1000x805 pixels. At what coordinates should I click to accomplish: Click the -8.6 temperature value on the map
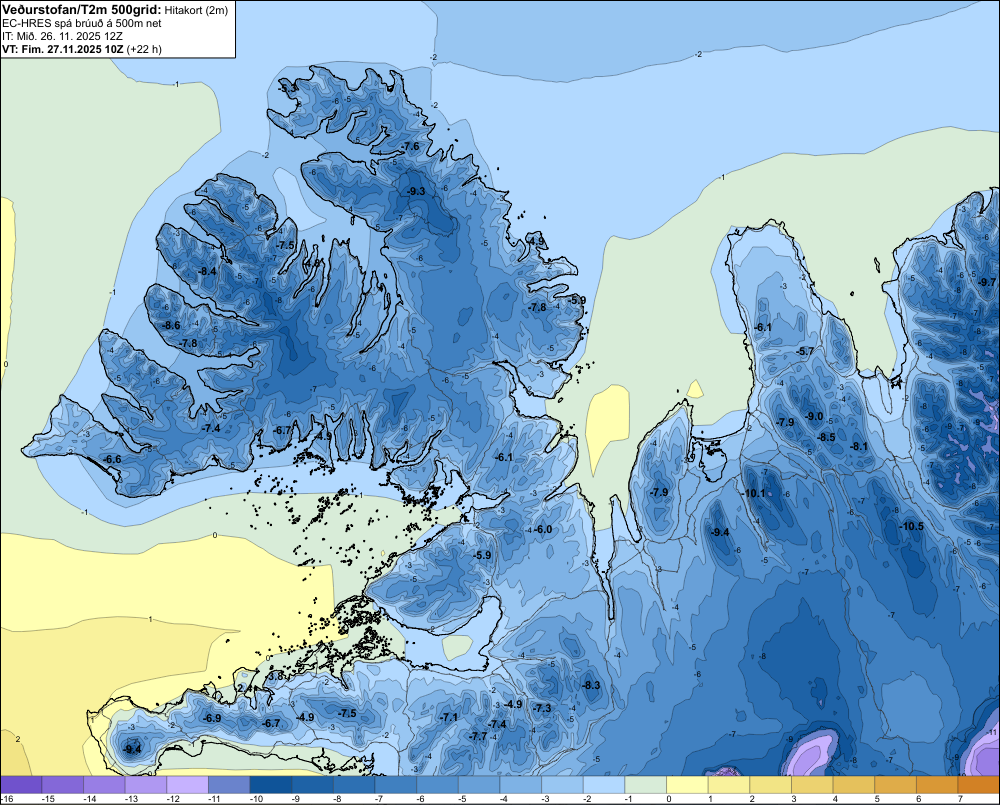coord(172,325)
